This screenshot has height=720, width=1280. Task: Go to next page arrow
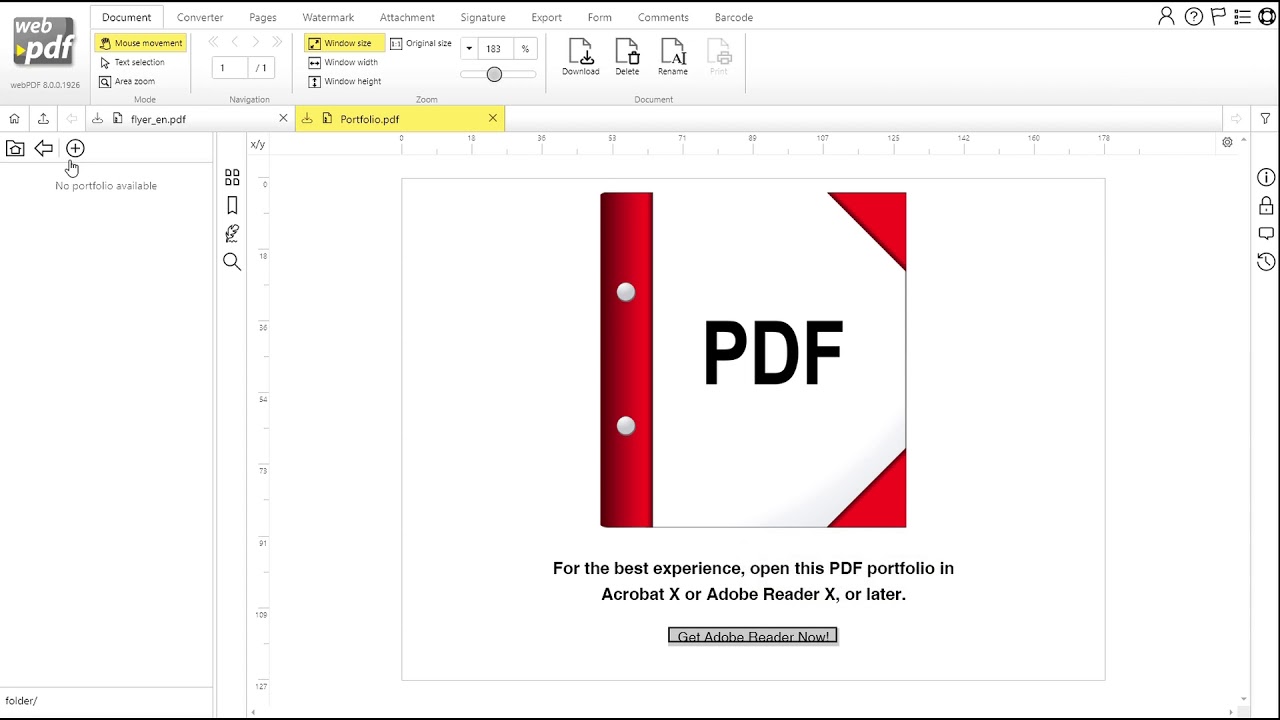(x=256, y=42)
